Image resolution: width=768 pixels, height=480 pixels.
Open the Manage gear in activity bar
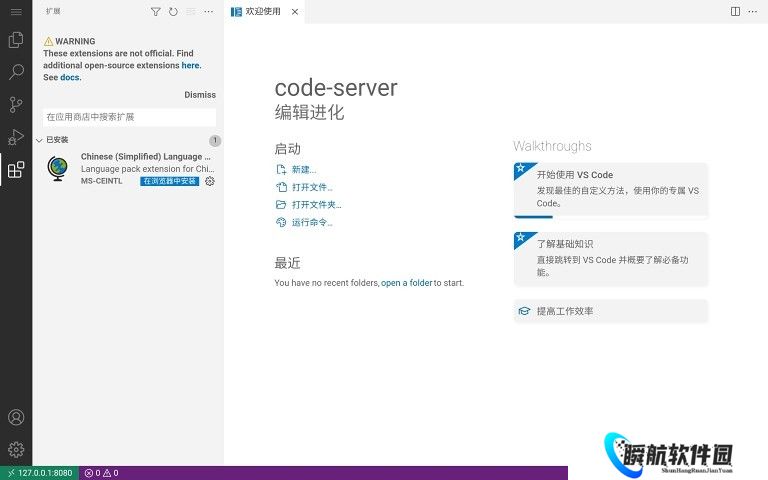(16, 449)
